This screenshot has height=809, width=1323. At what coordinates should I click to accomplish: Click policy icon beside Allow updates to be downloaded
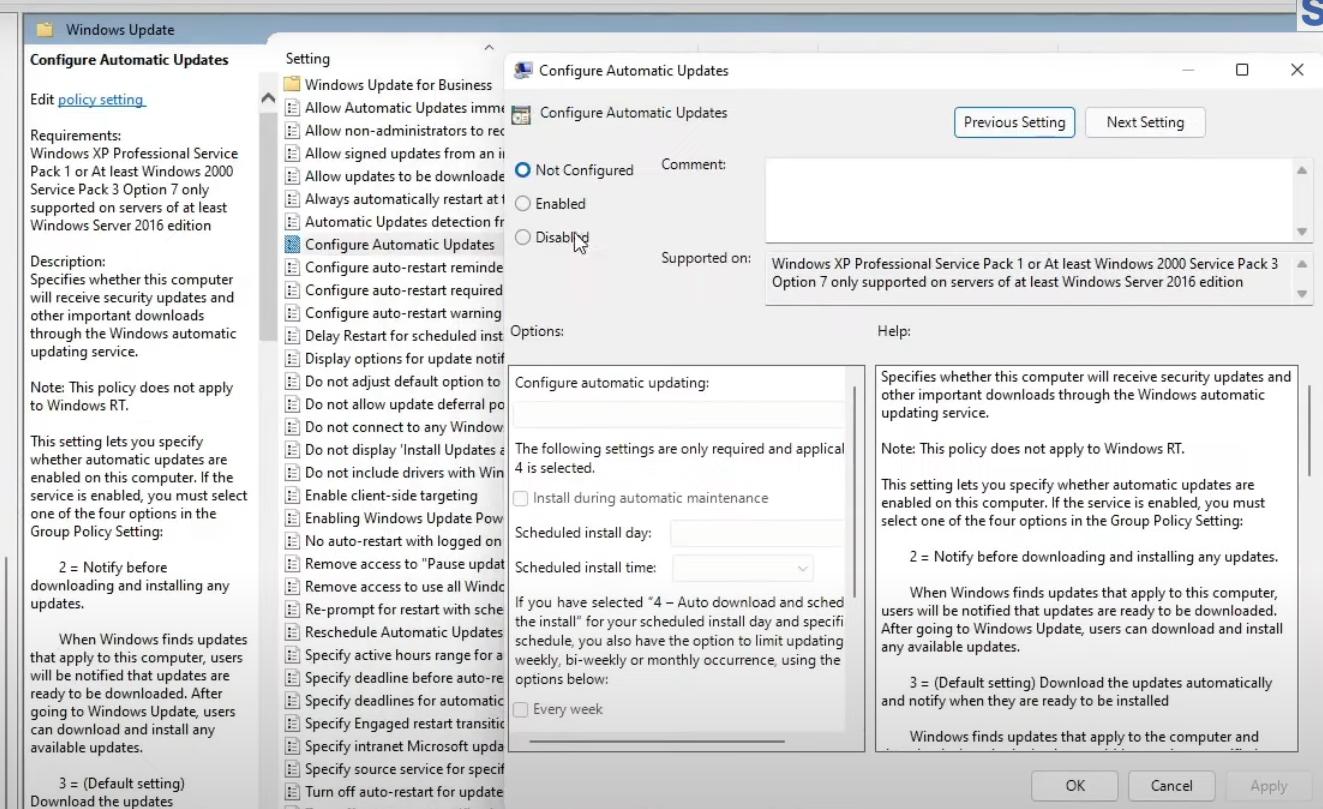pos(292,176)
